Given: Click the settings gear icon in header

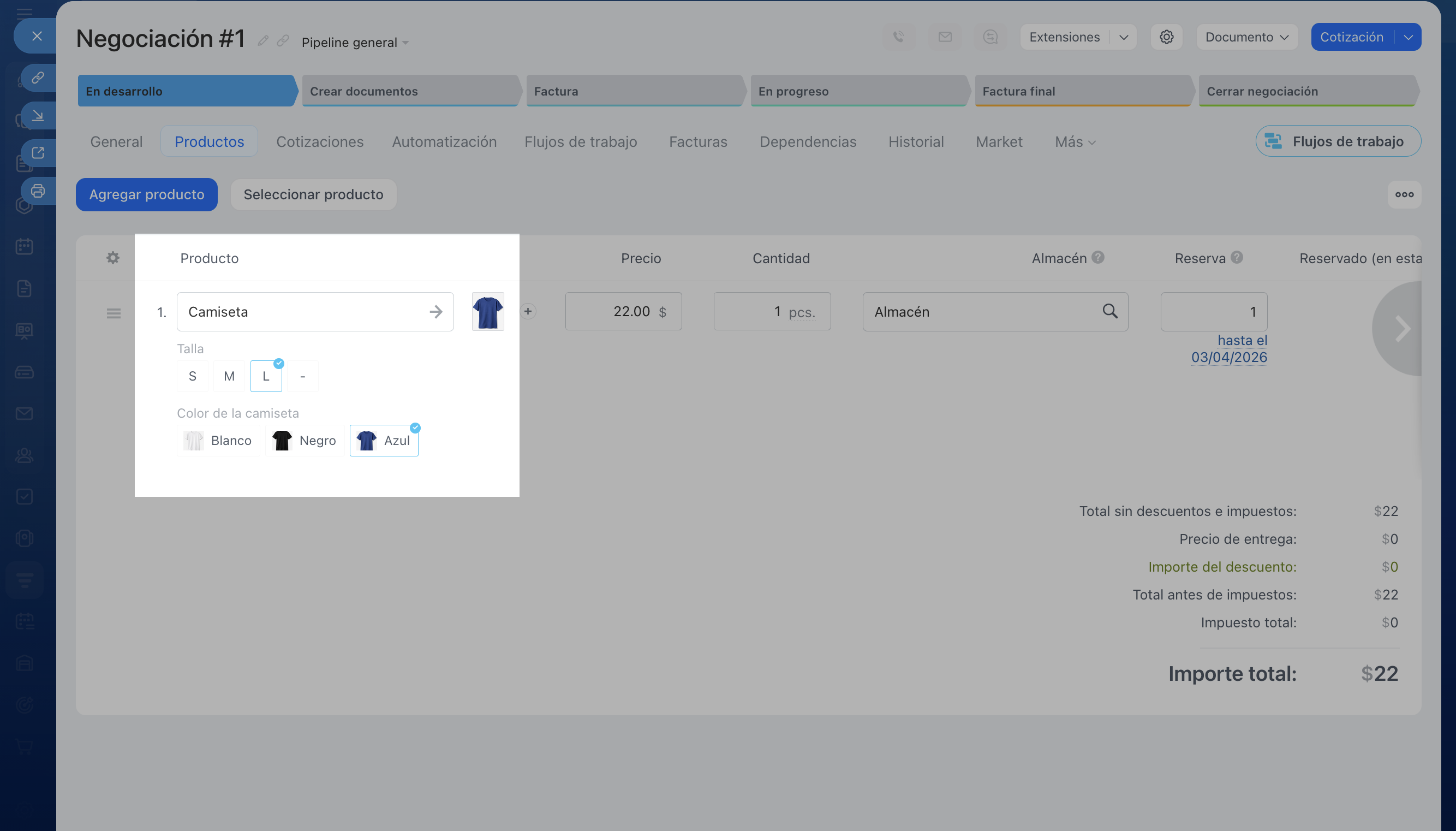Looking at the screenshot, I should pos(1166,37).
